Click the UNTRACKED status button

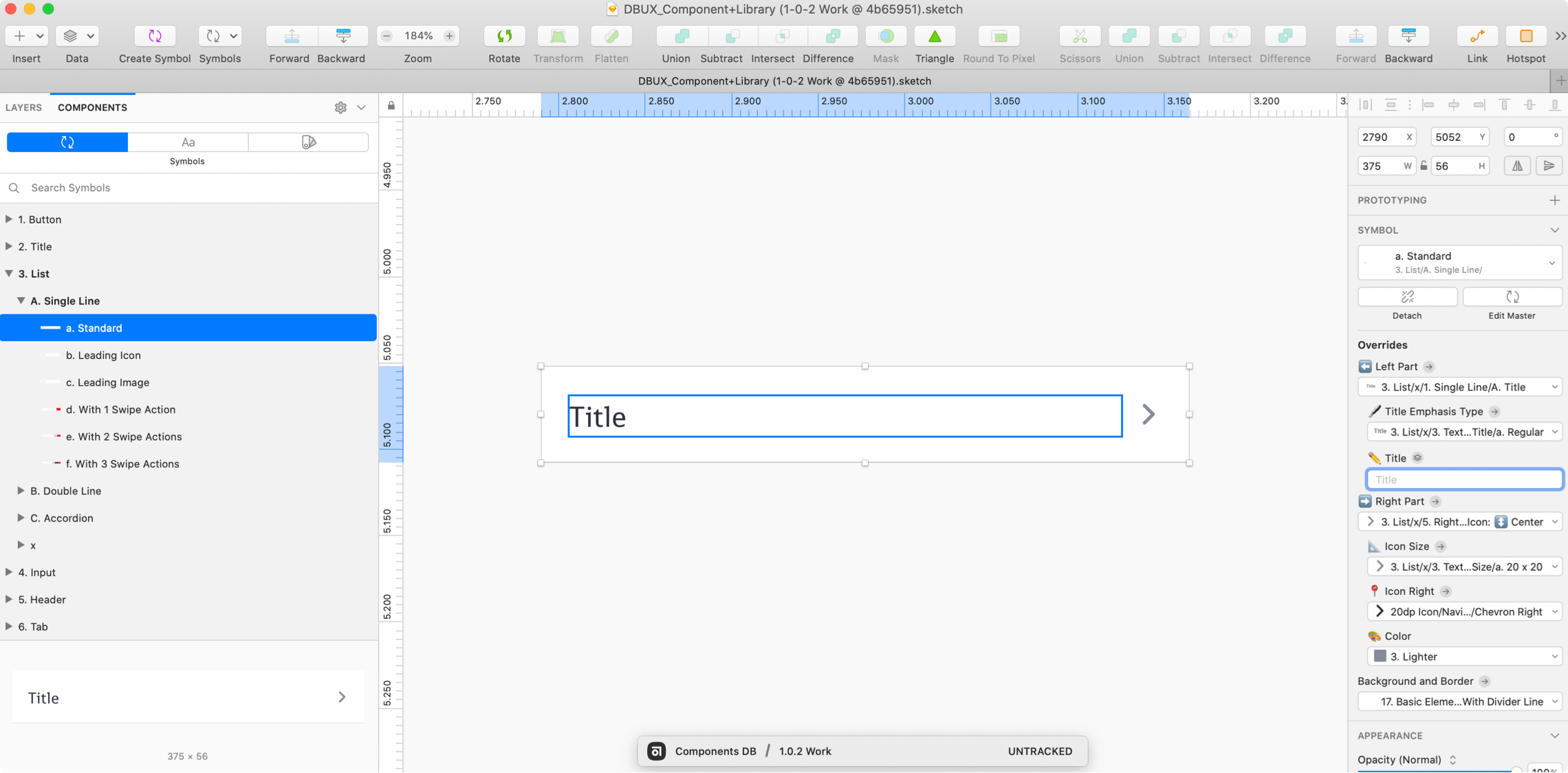click(1039, 751)
